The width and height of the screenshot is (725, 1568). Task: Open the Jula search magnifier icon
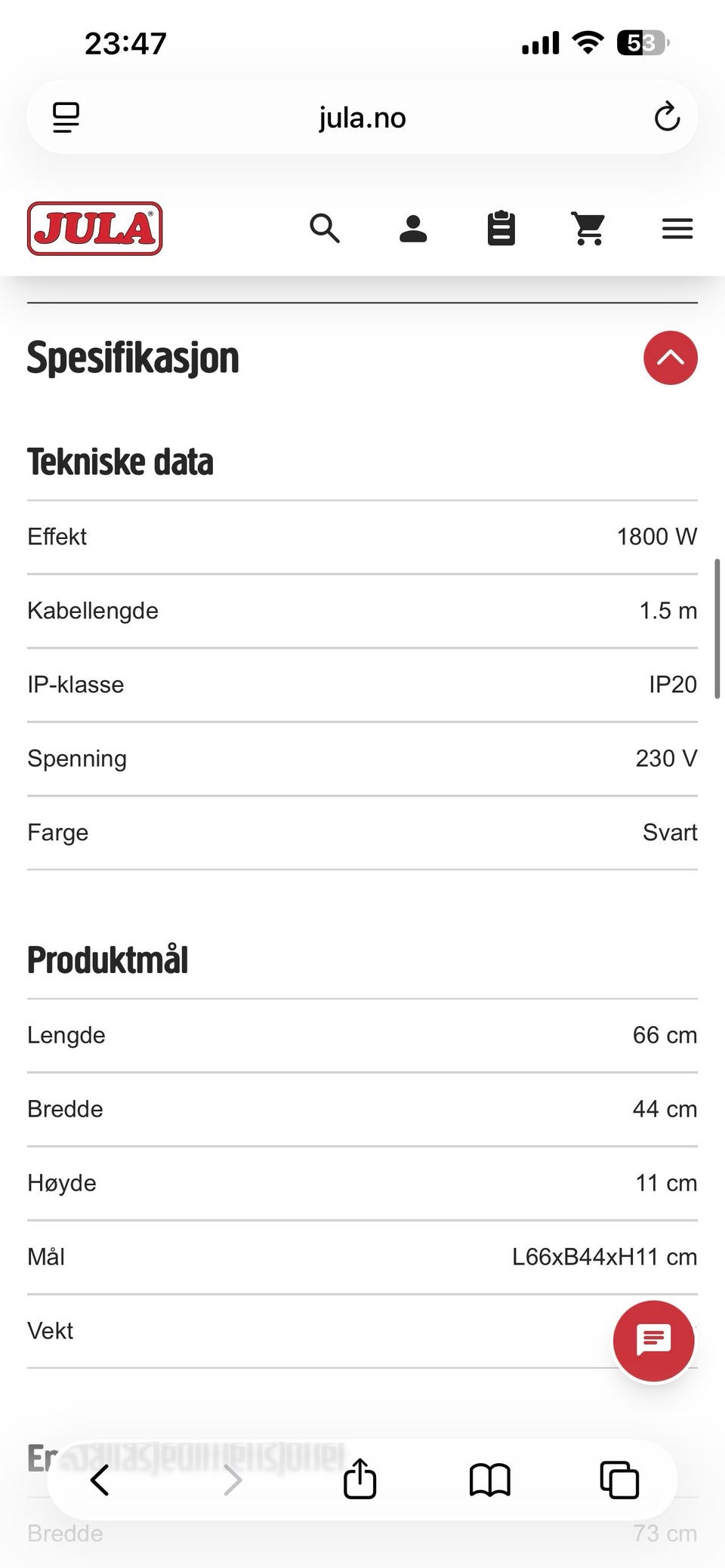tap(325, 228)
